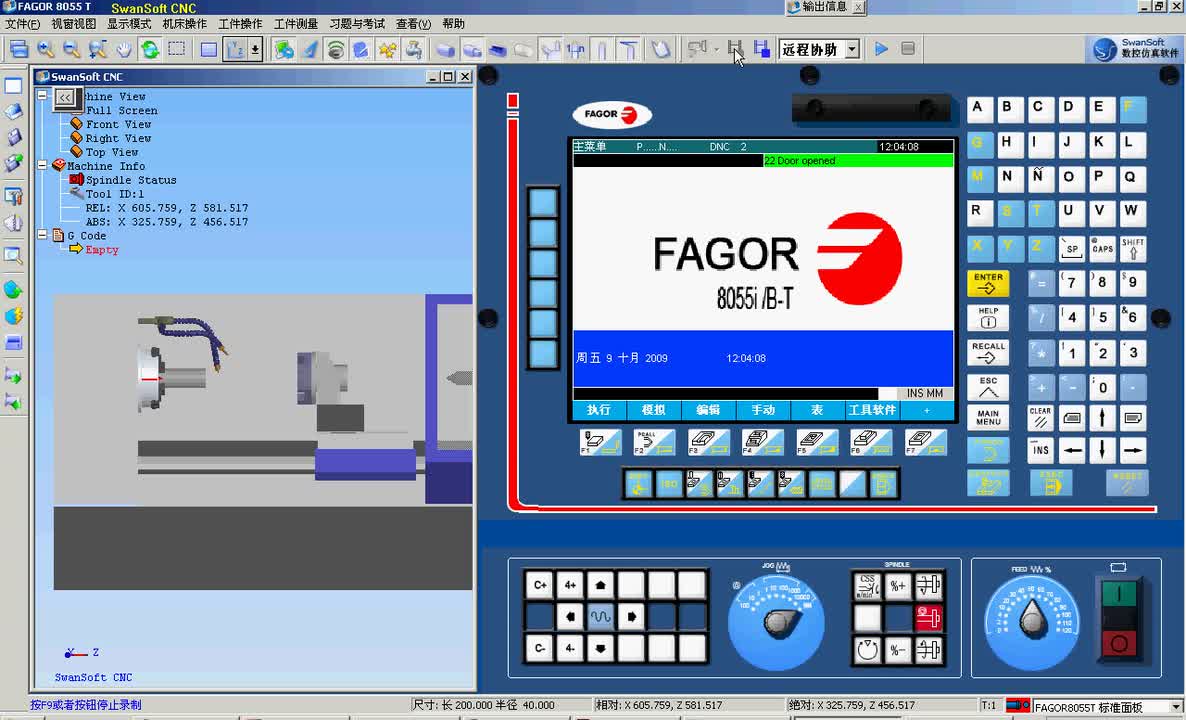This screenshot has height=720, width=1186.
Task: Select the pan hand tool
Action: click(124, 50)
